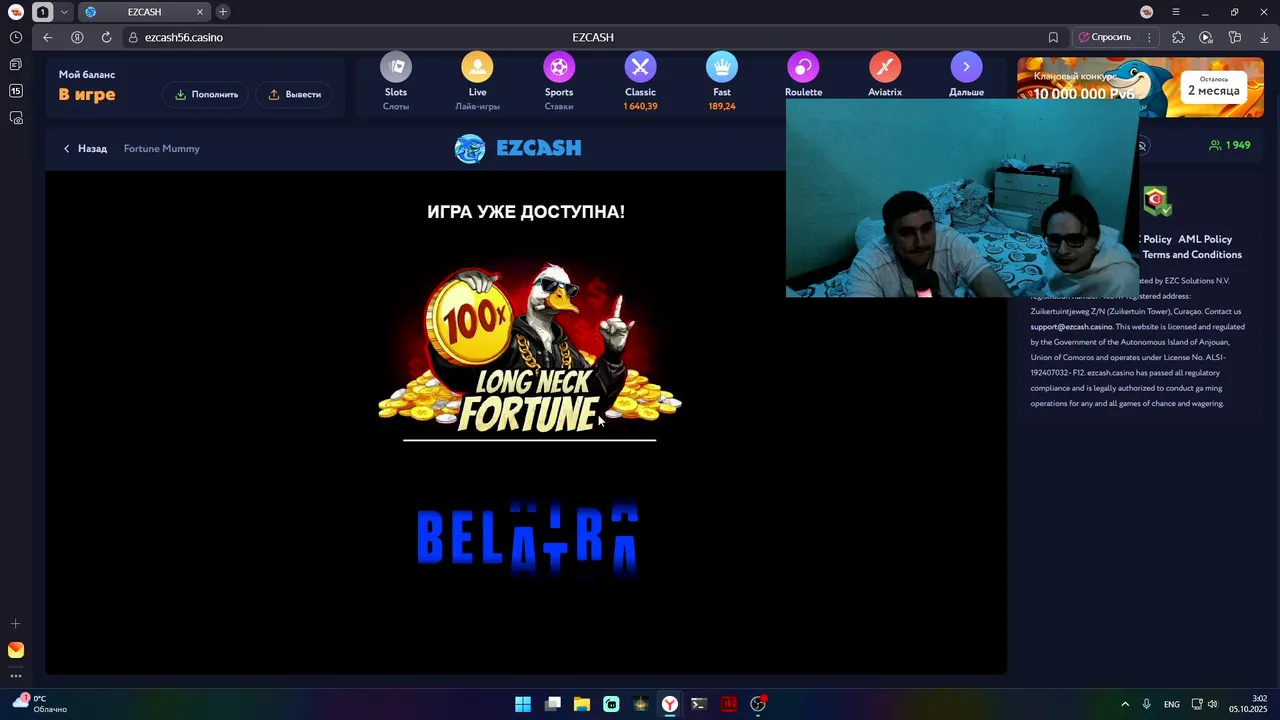Open browser extensions puzzle icon
Screen dimensions: 1280x720
click(1178, 37)
